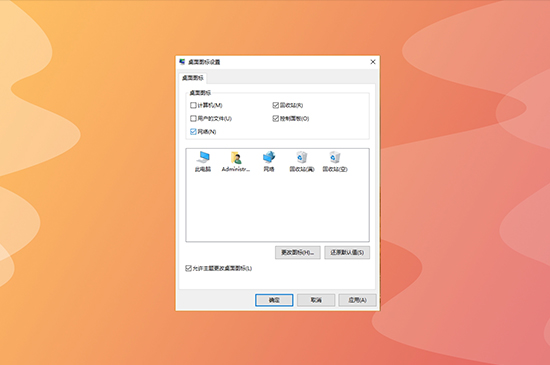Select the 网络 network icon in preview

coord(269,161)
